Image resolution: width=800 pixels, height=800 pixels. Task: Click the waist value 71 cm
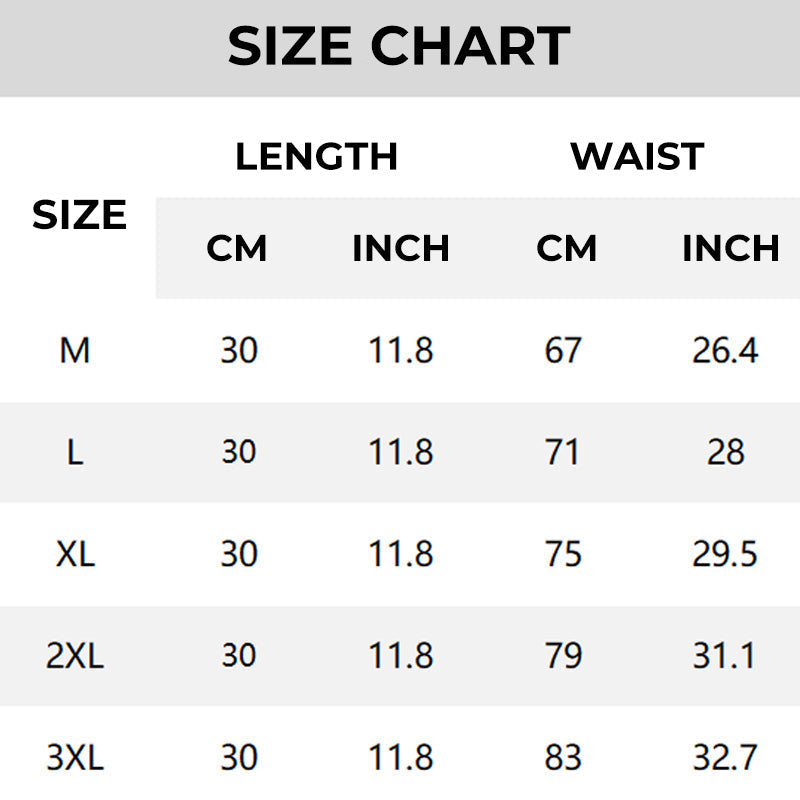coord(563,452)
